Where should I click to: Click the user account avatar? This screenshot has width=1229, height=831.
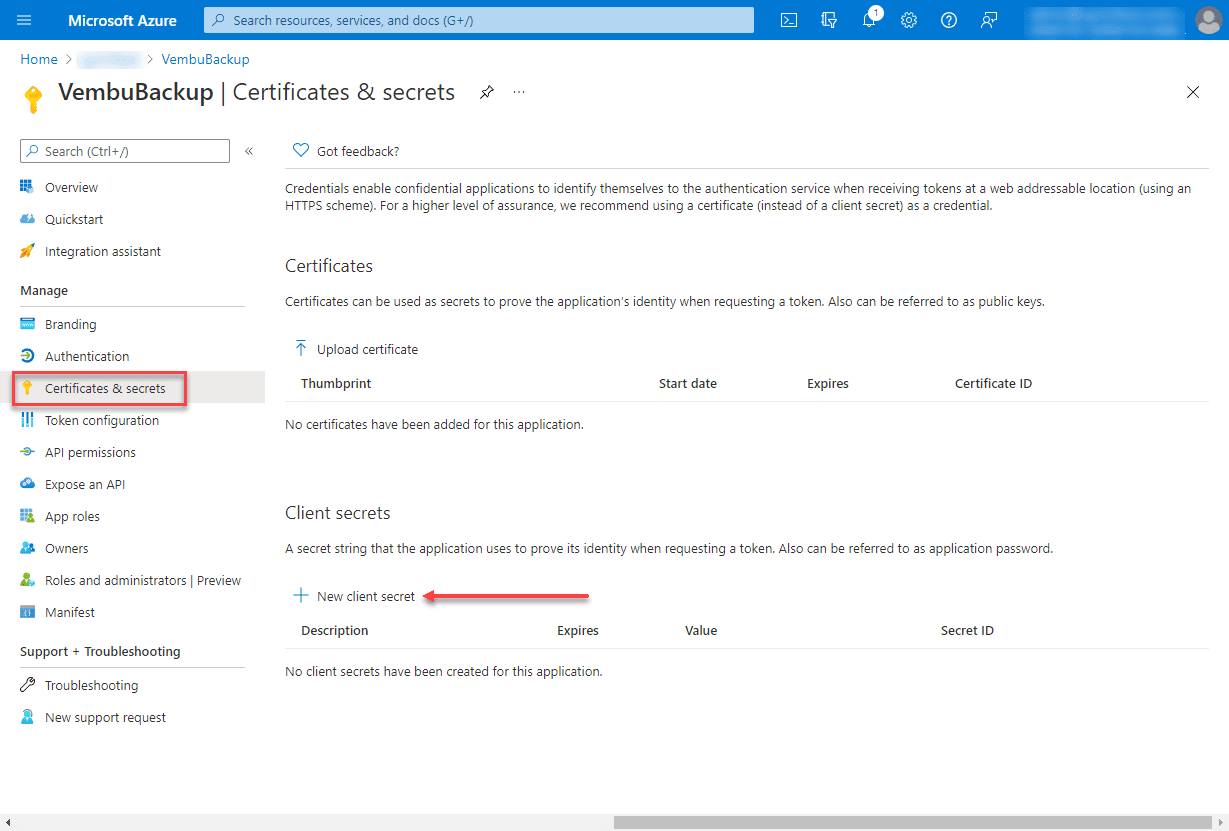1209,20
